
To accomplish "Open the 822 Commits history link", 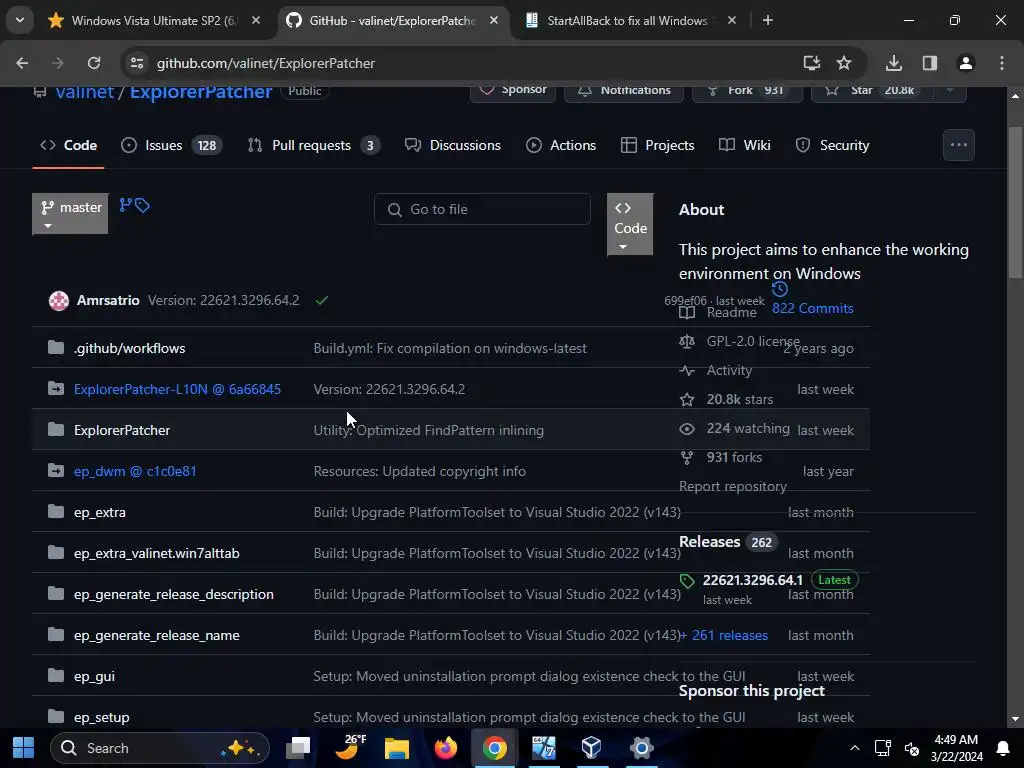I will (x=812, y=308).
